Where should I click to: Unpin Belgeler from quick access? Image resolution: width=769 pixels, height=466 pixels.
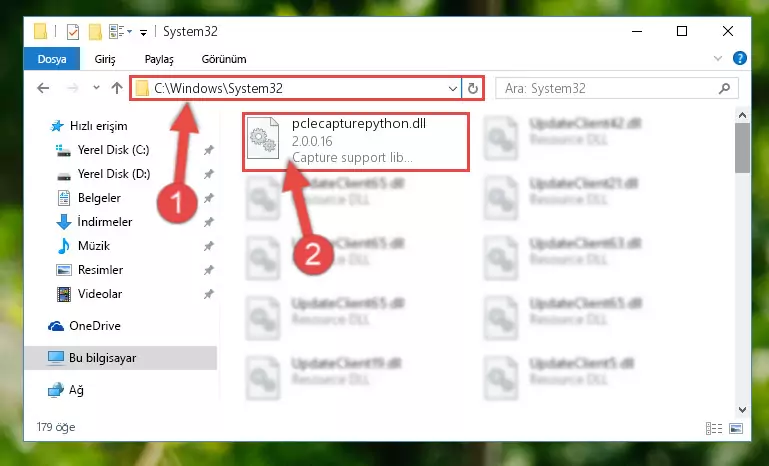(208, 198)
